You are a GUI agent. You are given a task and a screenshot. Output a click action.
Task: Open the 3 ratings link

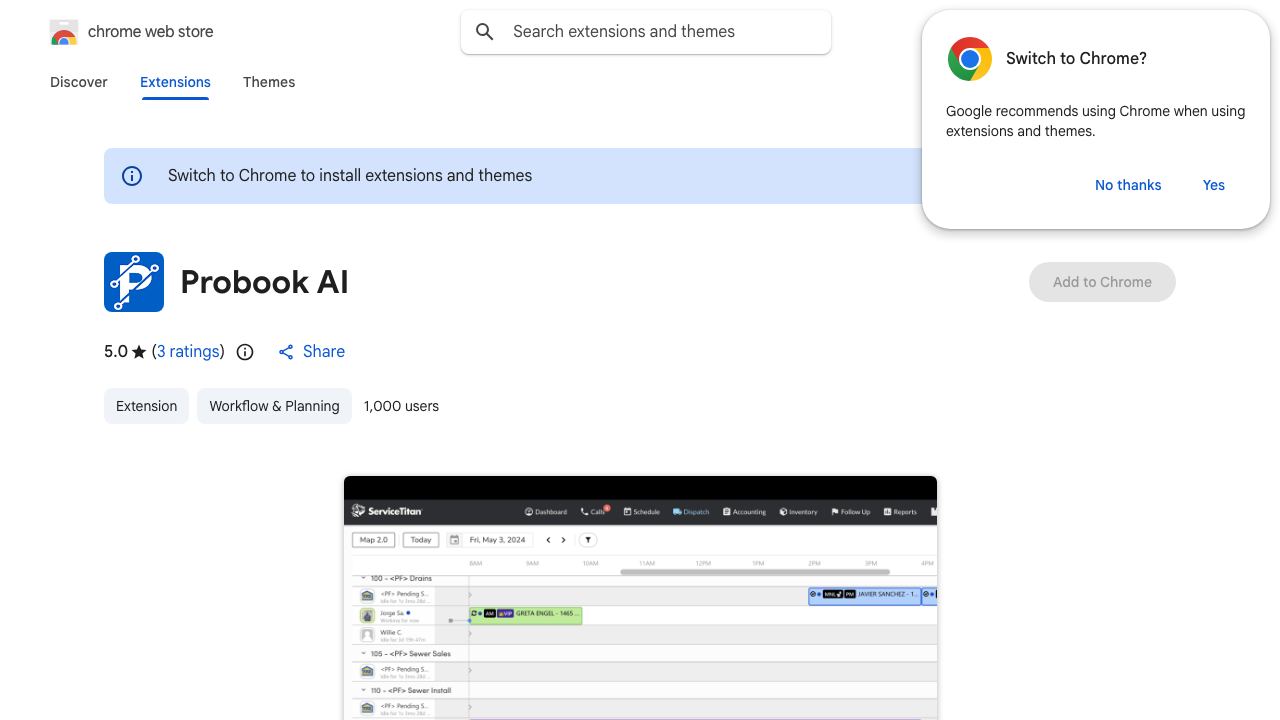tap(188, 352)
